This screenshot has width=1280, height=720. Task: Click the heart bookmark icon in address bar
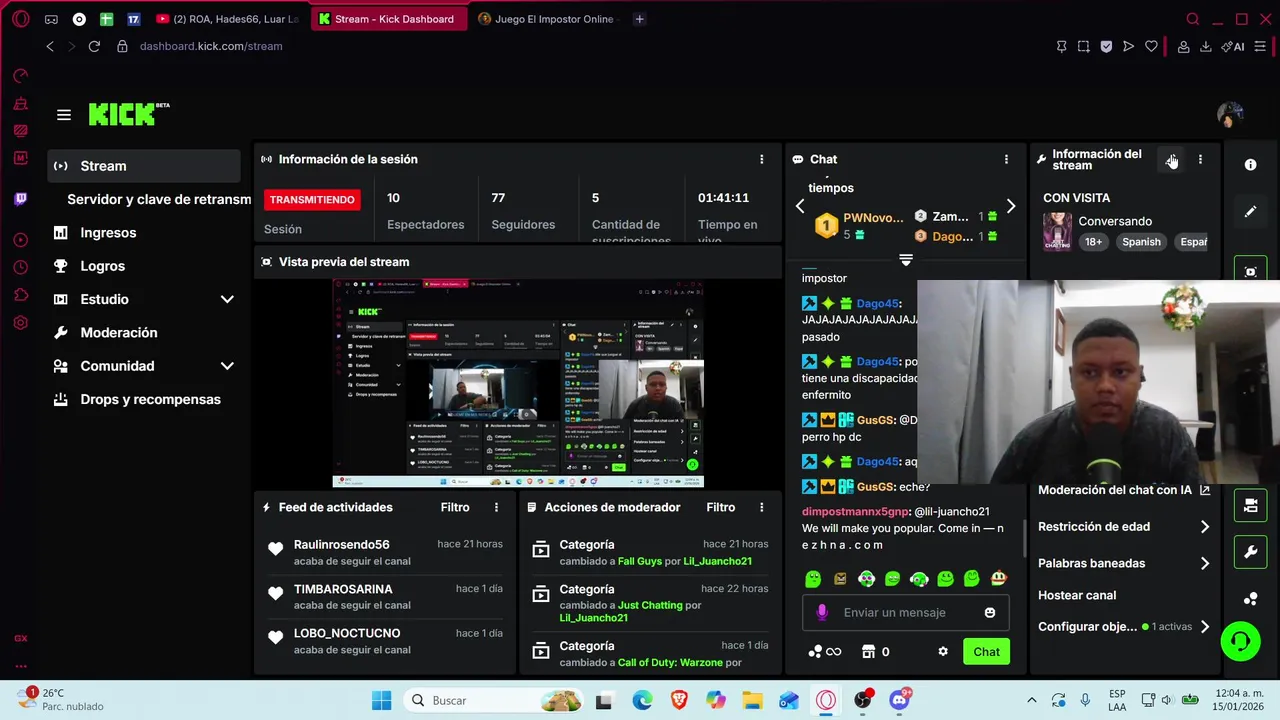tap(1151, 46)
